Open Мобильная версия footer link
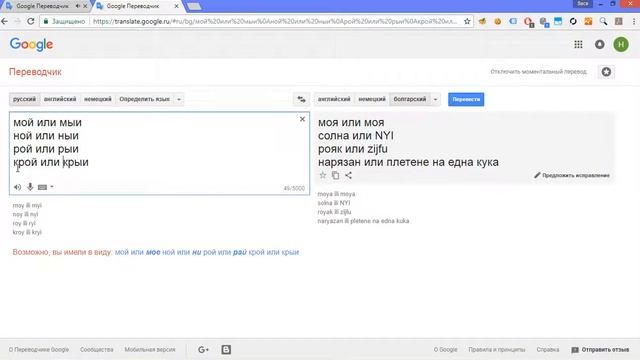Viewport: 640px width, 360px height. [x=150, y=350]
